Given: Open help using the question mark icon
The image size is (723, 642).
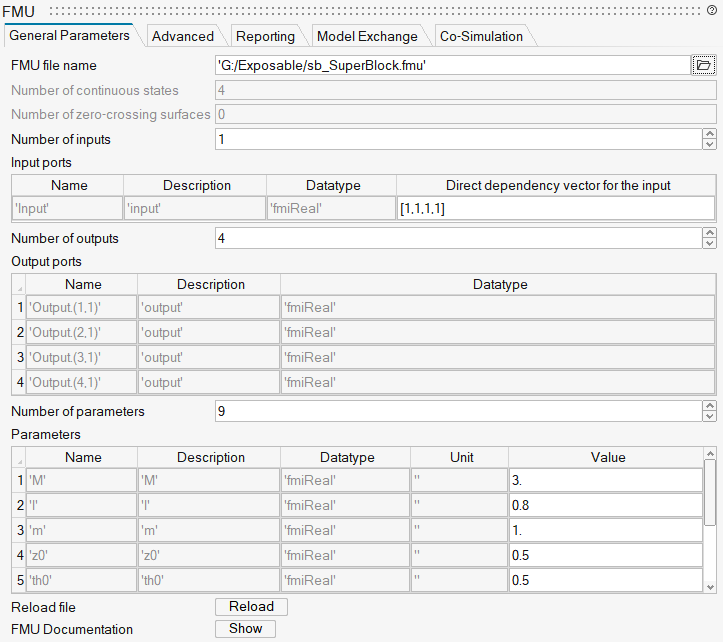Looking at the screenshot, I should pyautogui.click(x=711, y=10).
